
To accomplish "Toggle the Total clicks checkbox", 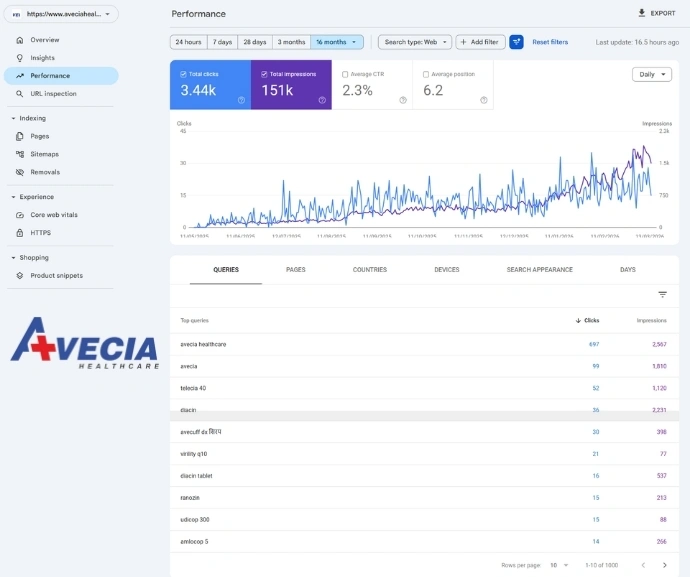I will pyautogui.click(x=184, y=74).
